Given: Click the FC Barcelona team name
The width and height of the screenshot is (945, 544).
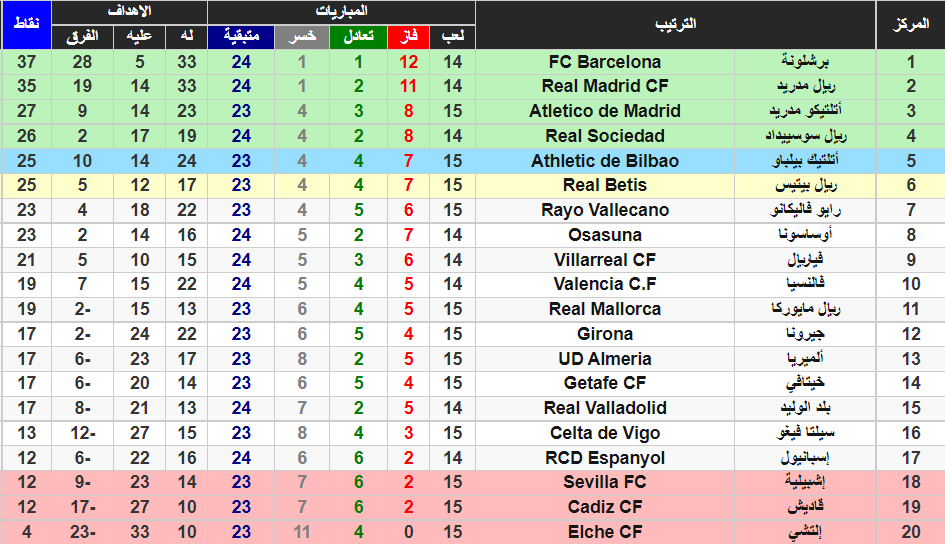Looking at the screenshot, I should click(604, 62).
